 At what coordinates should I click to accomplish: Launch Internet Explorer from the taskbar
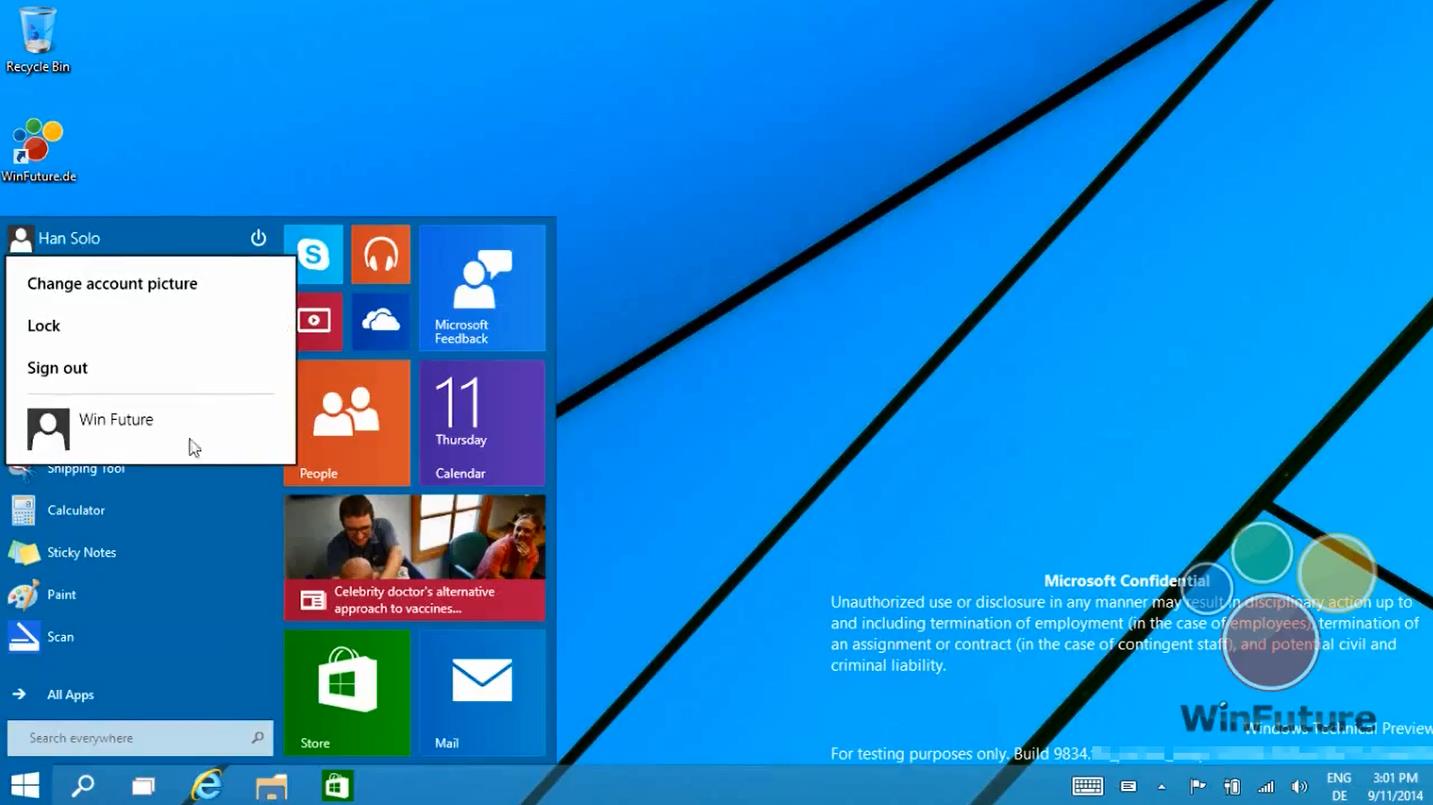pos(207,786)
